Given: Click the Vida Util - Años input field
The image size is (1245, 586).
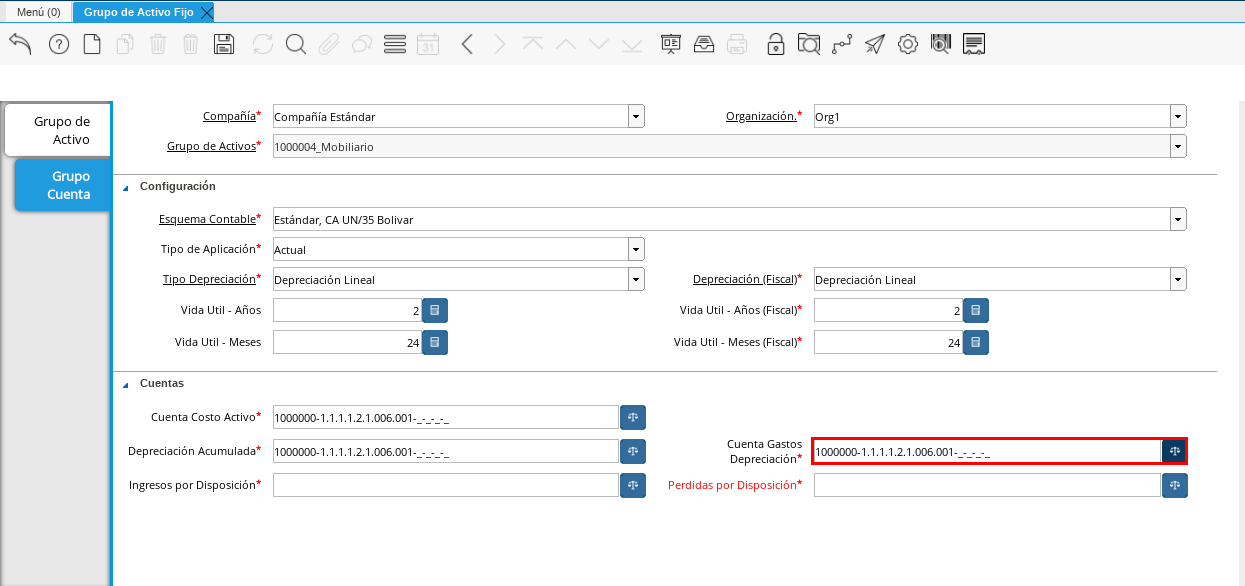Looking at the screenshot, I should (347, 311).
